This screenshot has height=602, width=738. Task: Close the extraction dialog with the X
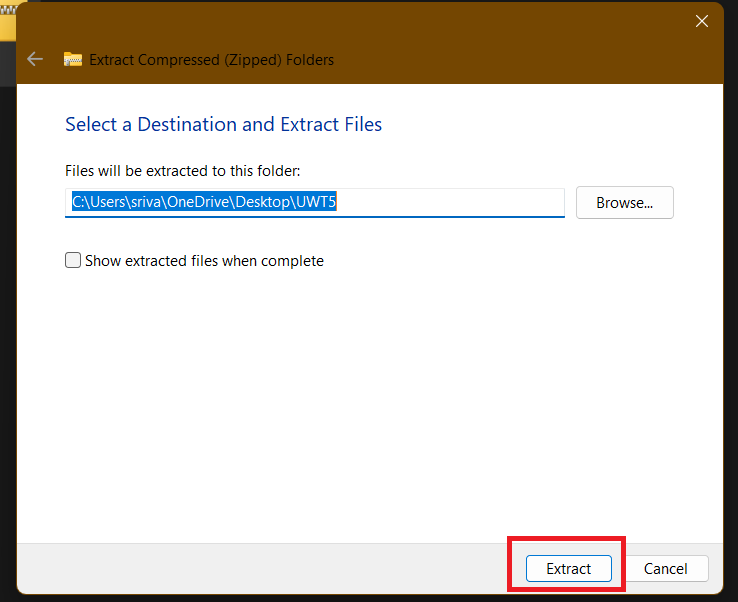click(x=702, y=21)
